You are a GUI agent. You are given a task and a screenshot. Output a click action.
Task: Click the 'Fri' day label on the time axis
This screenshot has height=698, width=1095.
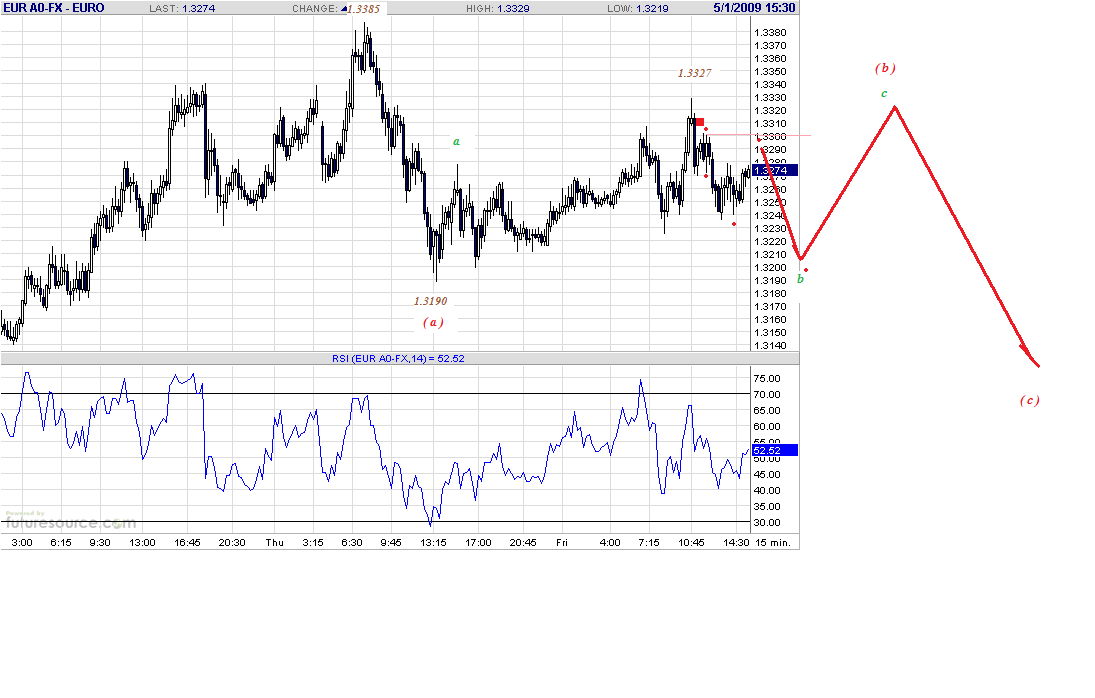pos(562,542)
